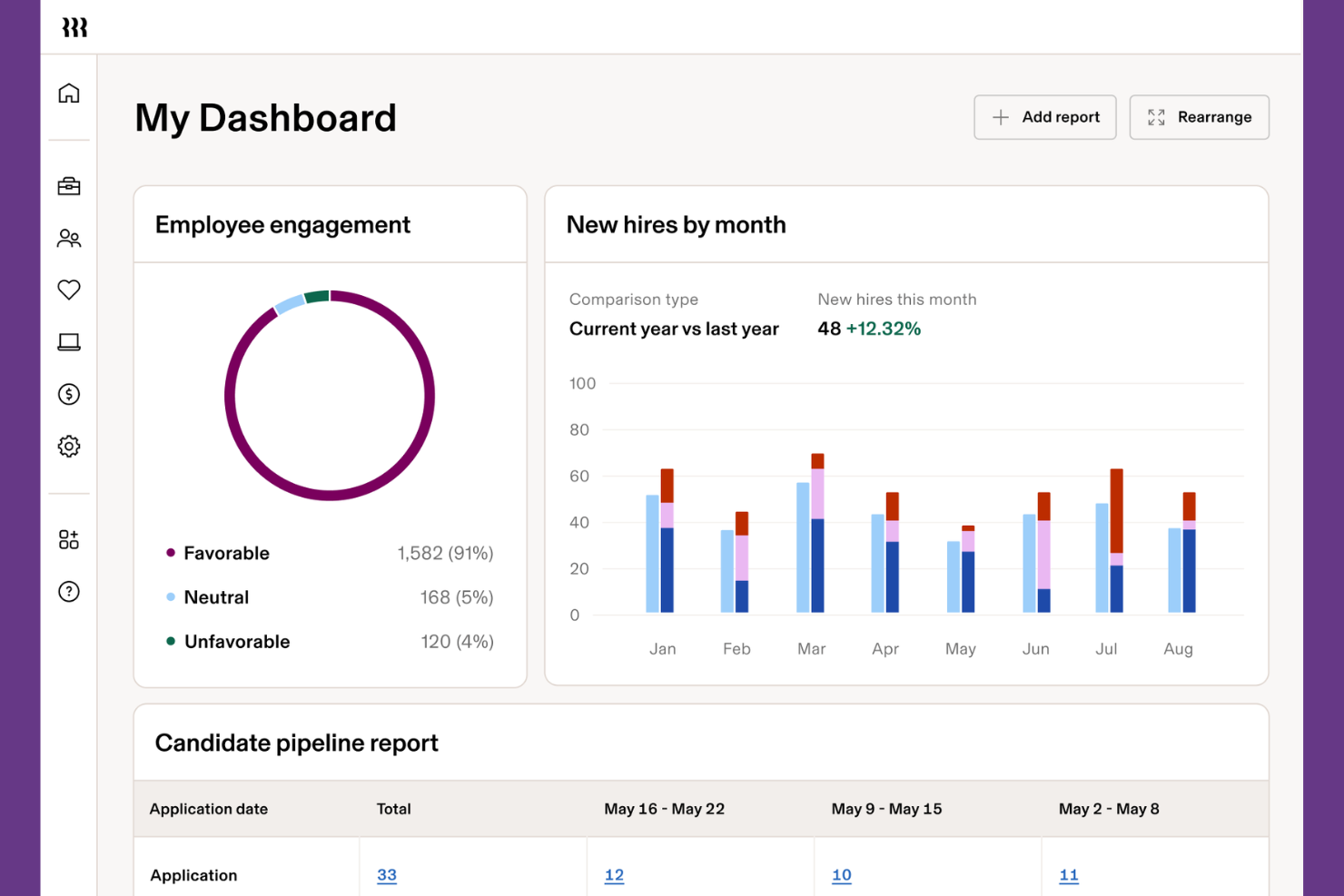
Task: Click the 'May 9 - May 15' header
Action: click(x=887, y=809)
